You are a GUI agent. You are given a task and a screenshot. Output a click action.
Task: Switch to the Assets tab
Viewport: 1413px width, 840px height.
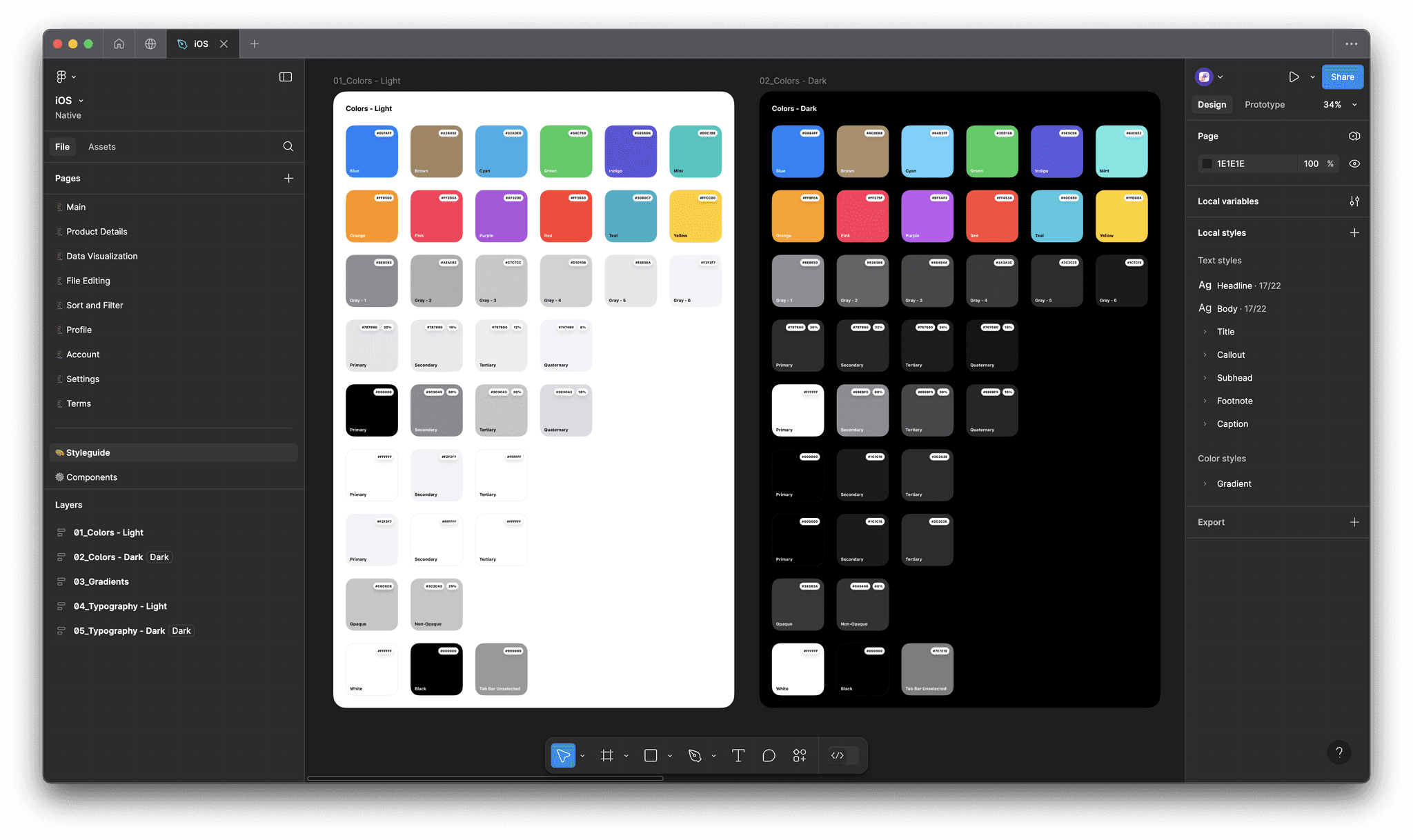click(x=101, y=147)
